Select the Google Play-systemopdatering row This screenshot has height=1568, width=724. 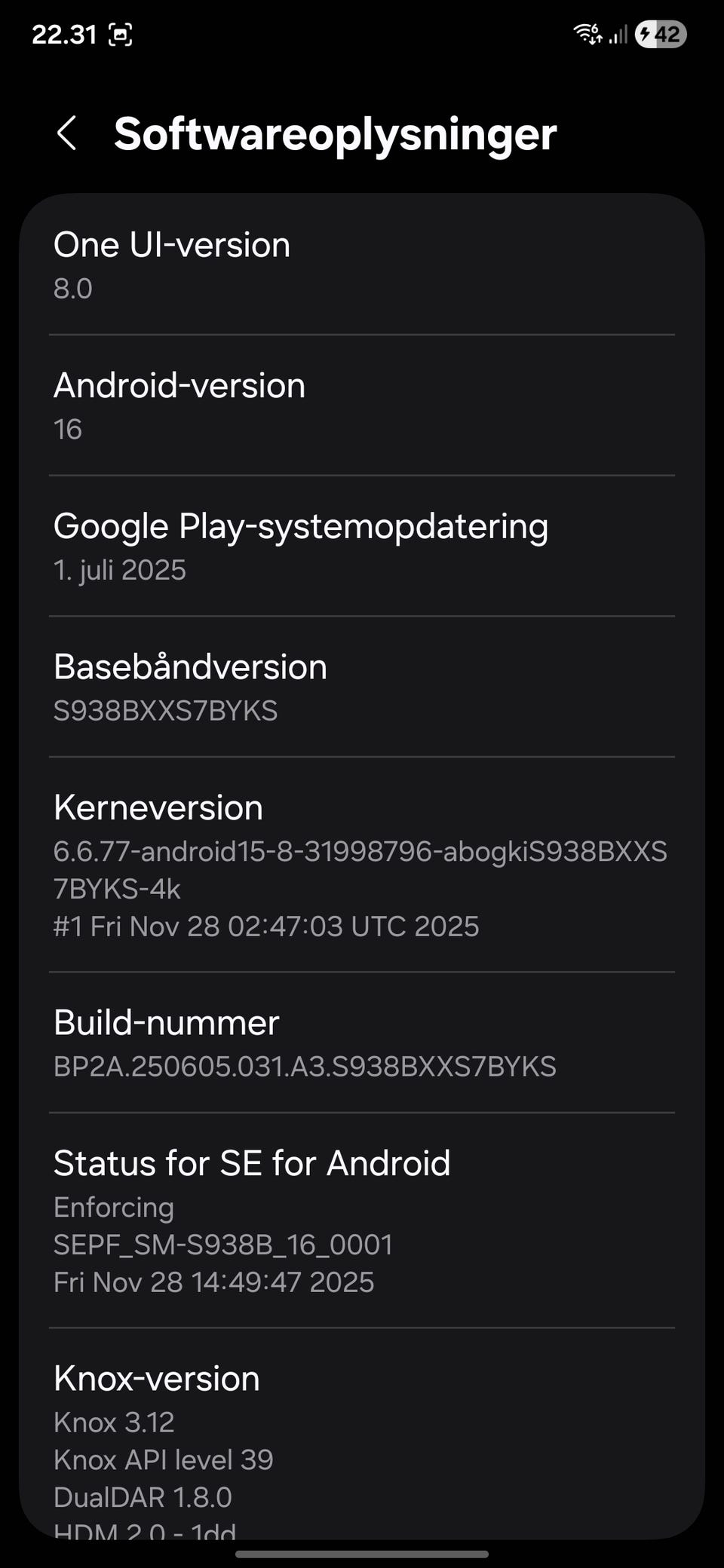pos(362,547)
